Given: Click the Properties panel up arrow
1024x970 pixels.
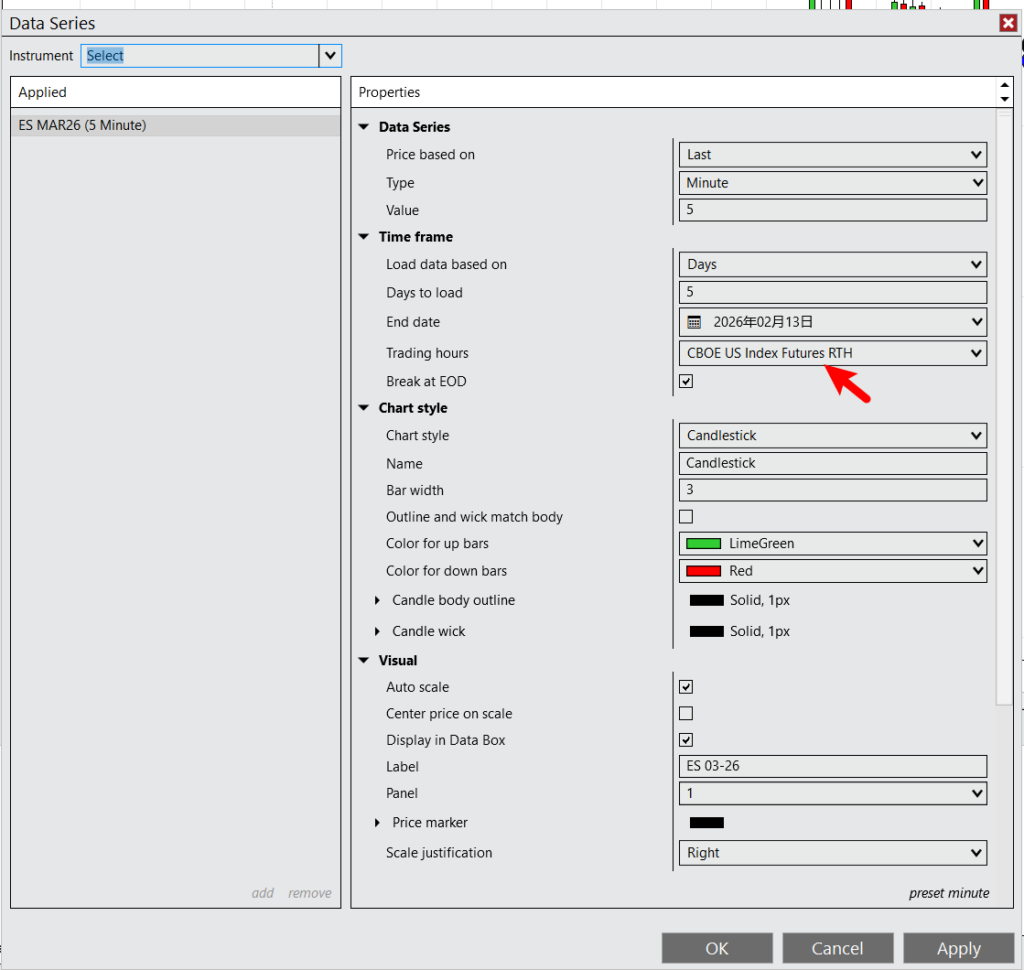Looking at the screenshot, I should pyautogui.click(x=1005, y=86).
